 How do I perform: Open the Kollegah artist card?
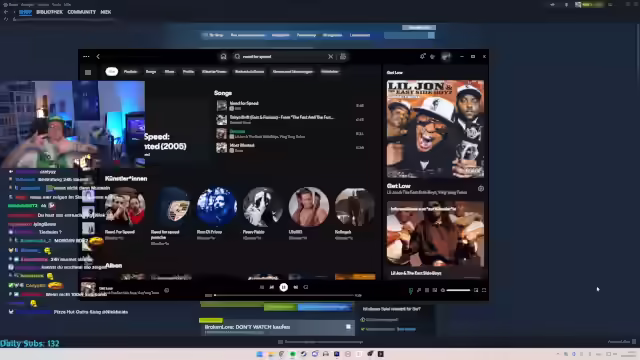coord(354,213)
